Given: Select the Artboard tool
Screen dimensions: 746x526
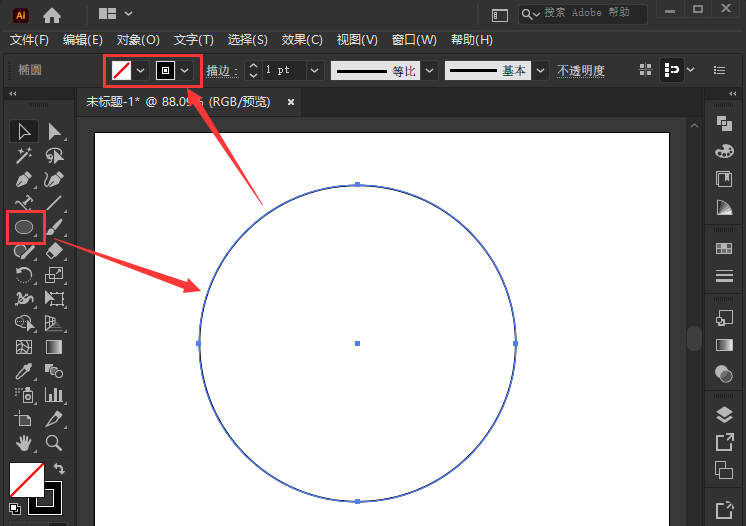Looking at the screenshot, I should click(x=24, y=419).
